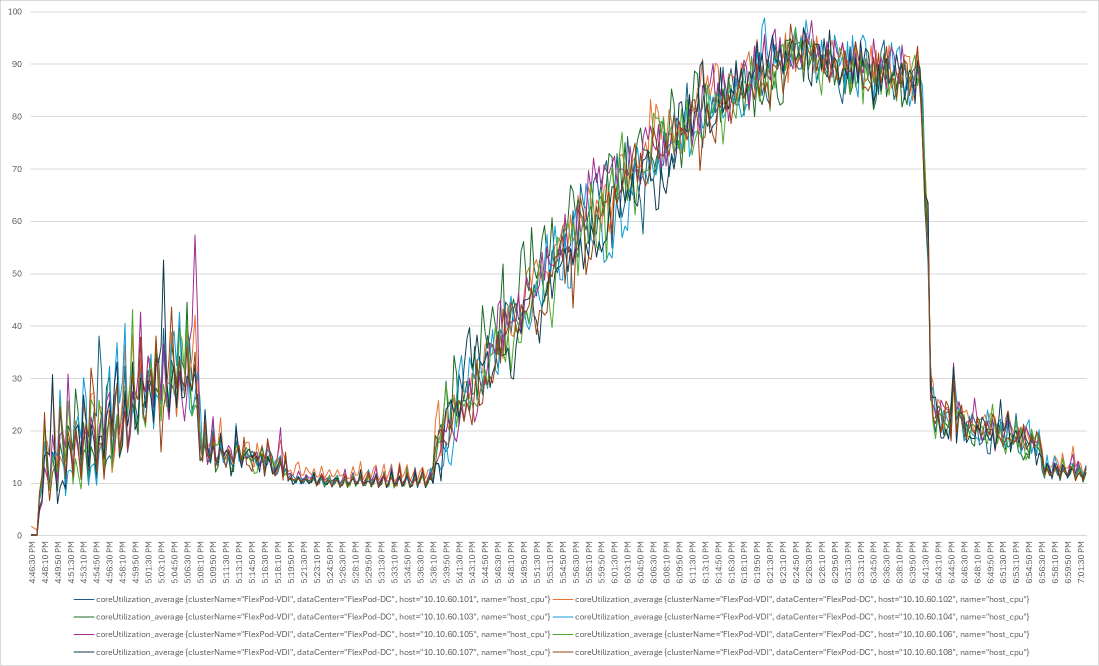Click the 4:46:30 PM time axis label
The image size is (1099, 666).
point(32,562)
